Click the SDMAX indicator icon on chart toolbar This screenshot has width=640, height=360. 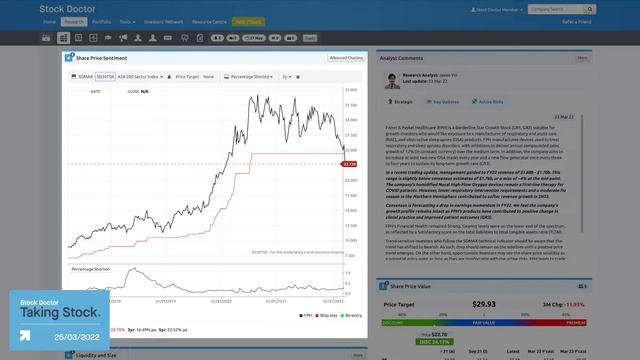coord(74,77)
